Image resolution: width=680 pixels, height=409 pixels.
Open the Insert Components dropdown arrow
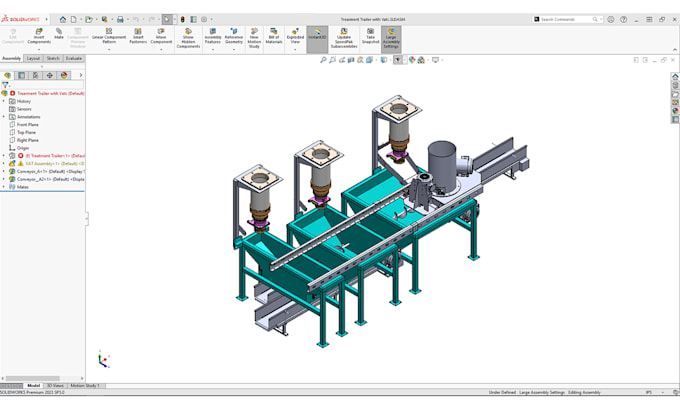click(x=39, y=49)
